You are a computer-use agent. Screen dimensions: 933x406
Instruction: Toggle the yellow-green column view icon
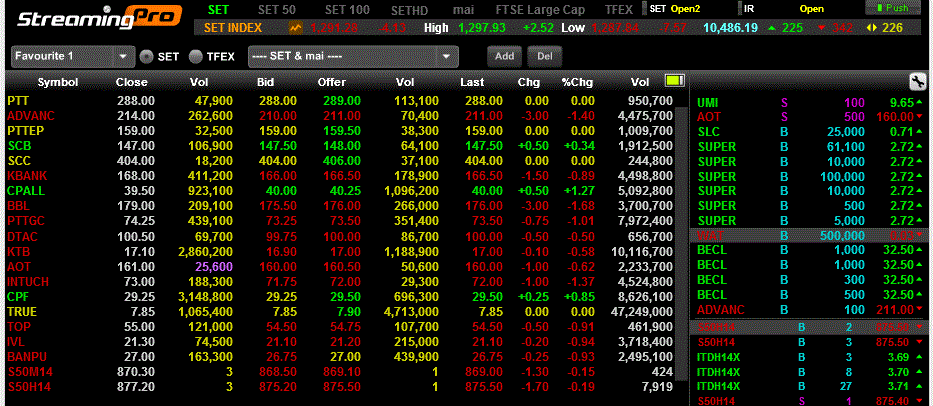tap(675, 81)
